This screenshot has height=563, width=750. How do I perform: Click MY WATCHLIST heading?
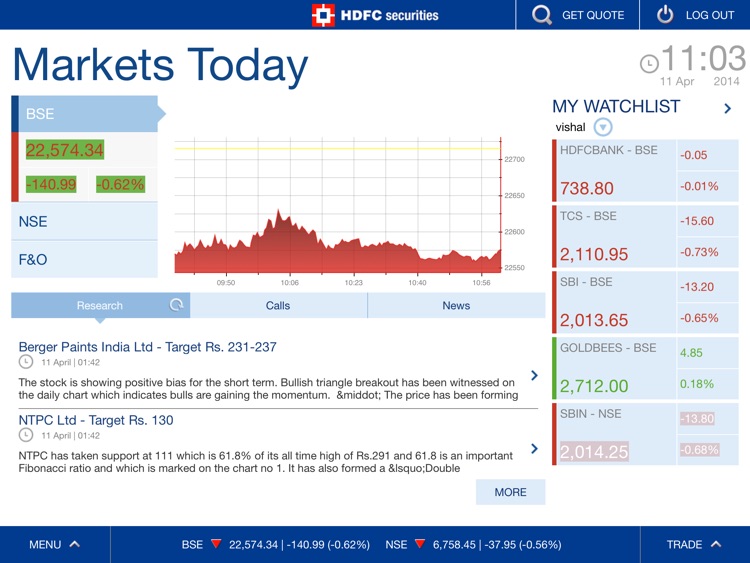616,106
